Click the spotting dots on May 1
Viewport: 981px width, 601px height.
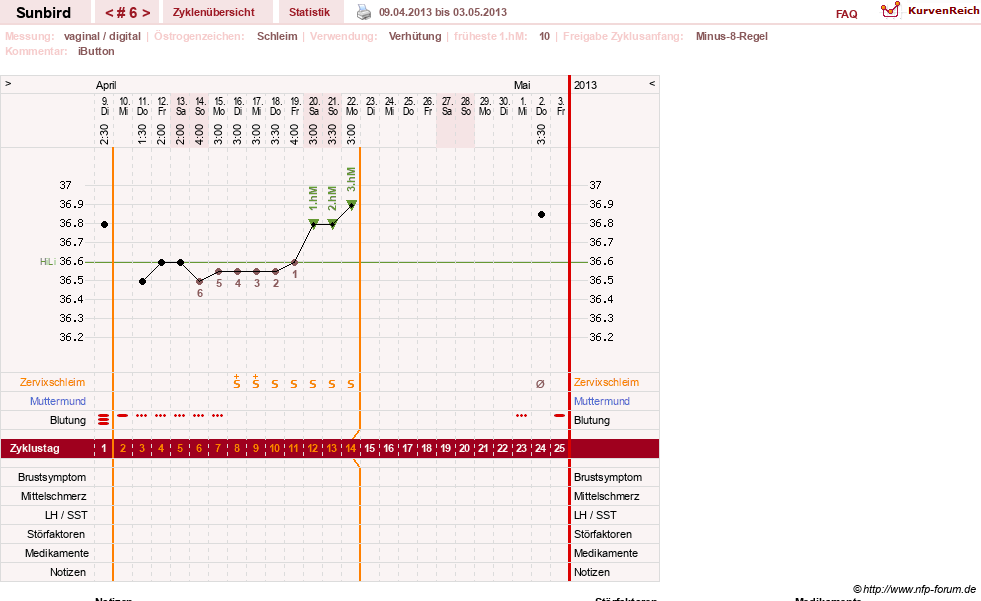(521, 415)
